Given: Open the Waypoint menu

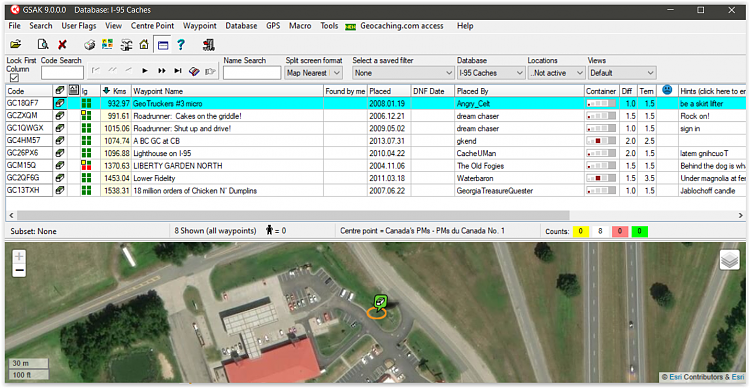Looking at the screenshot, I should click(x=200, y=26).
